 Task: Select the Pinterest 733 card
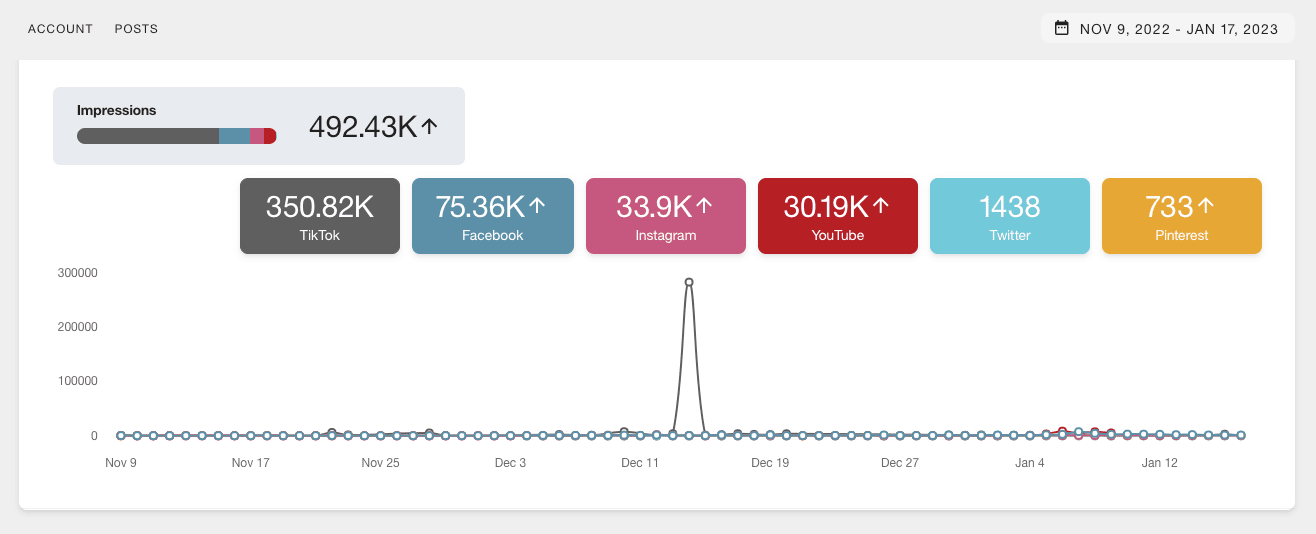click(1182, 216)
